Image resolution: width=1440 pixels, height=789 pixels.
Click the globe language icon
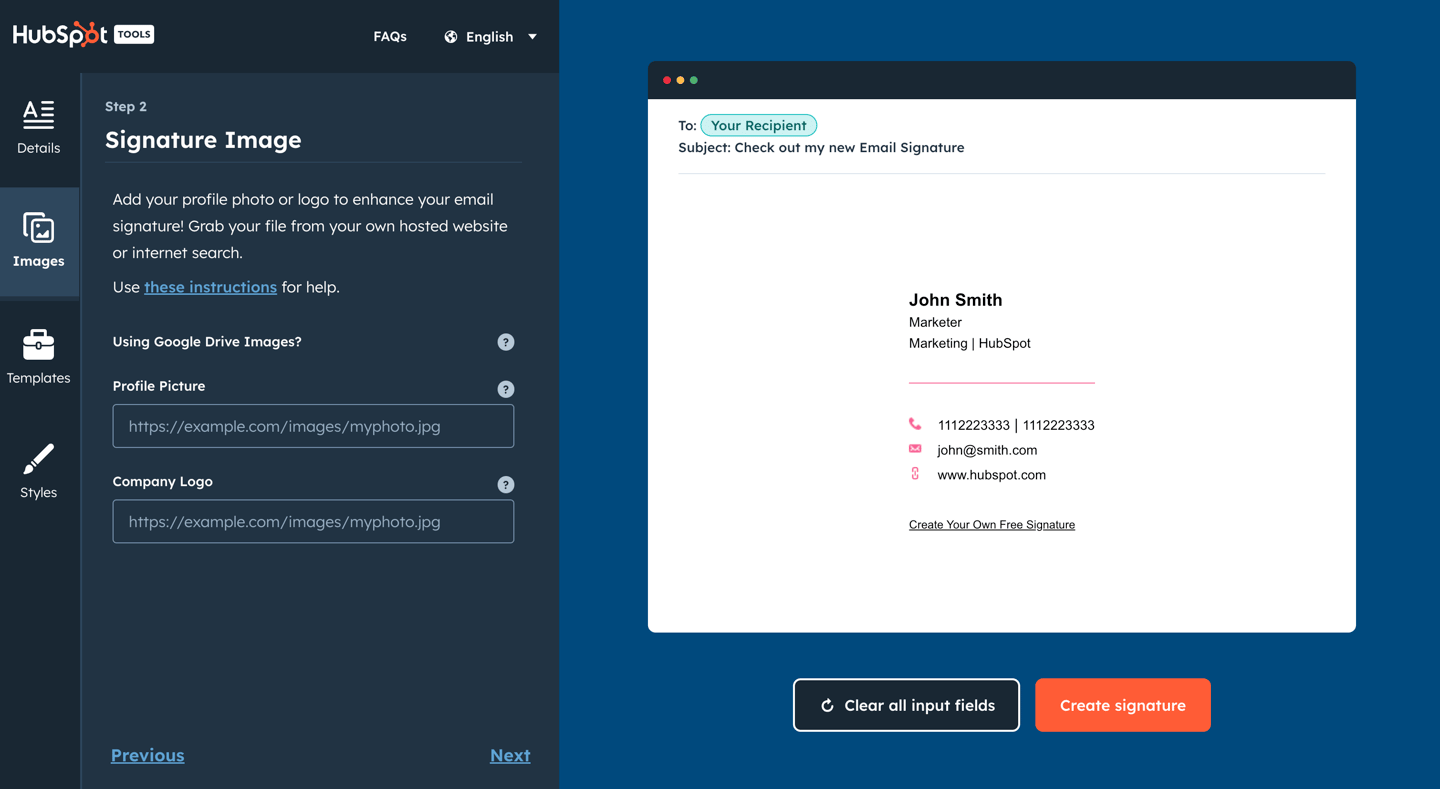(x=451, y=37)
